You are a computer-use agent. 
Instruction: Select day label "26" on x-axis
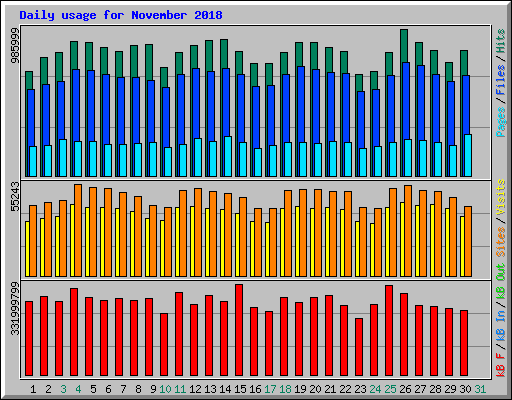pyautogui.click(x=405, y=389)
